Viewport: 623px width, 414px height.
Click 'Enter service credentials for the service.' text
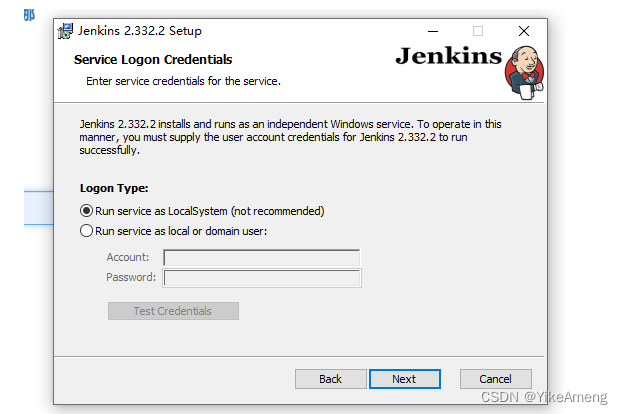tap(184, 81)
